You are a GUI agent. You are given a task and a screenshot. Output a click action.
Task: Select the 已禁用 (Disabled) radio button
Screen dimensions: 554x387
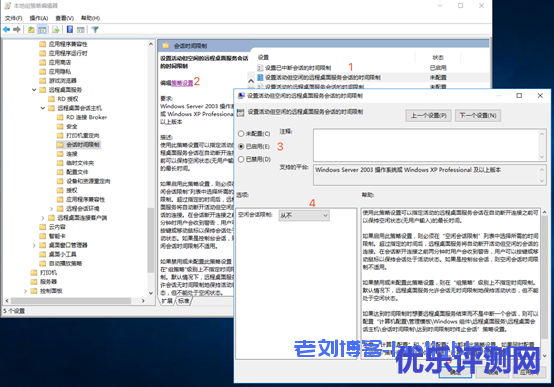241,159
